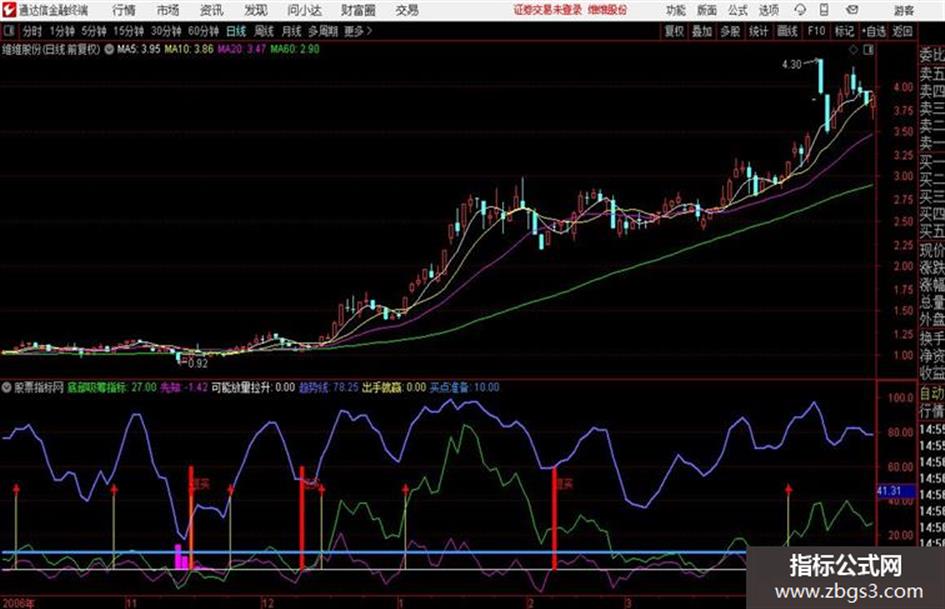Click the 买点准备: 10.00 label
The width and height of the screenshot is (945, 609).
tap(464, 387)
